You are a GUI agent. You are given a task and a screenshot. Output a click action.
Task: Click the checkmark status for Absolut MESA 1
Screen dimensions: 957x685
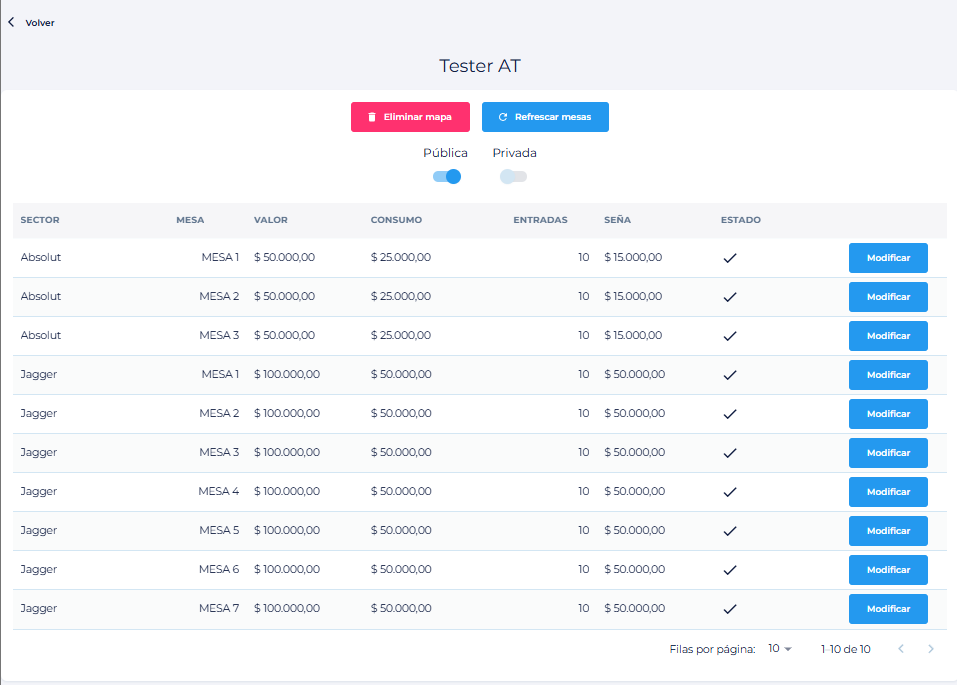point(730,258)
